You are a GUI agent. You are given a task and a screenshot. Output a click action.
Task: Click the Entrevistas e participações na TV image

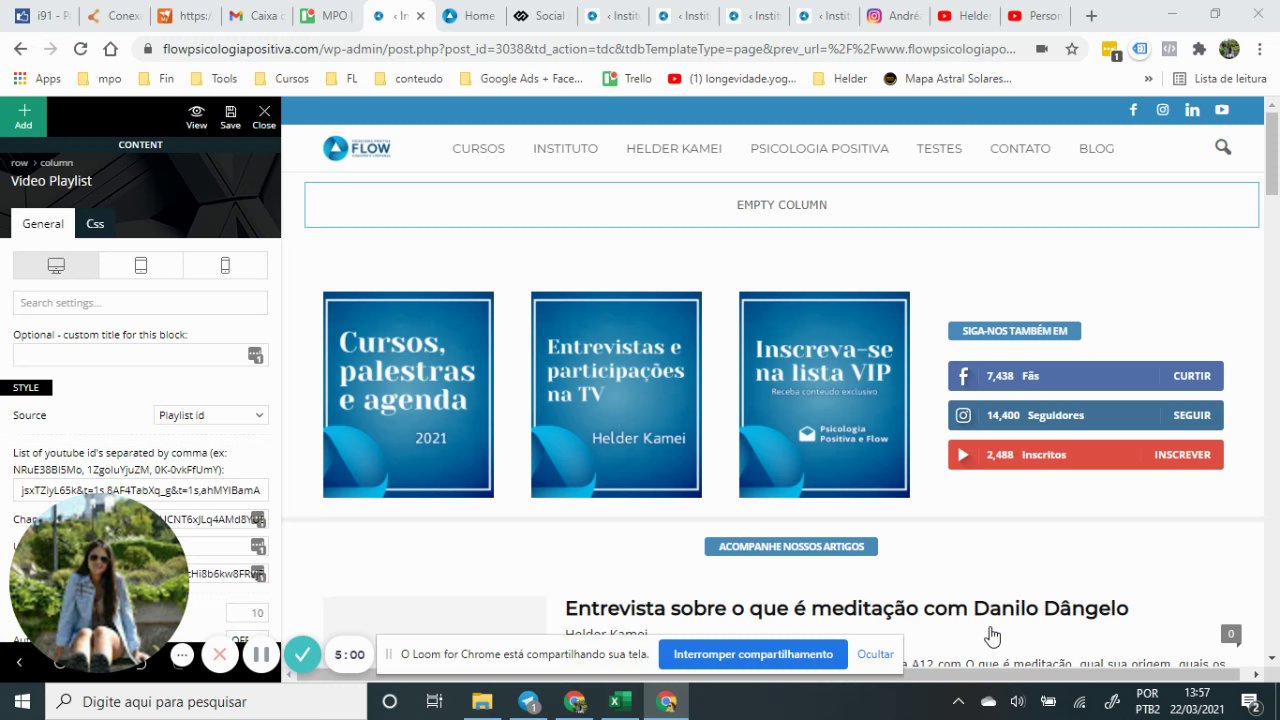(x=616, y=395)
